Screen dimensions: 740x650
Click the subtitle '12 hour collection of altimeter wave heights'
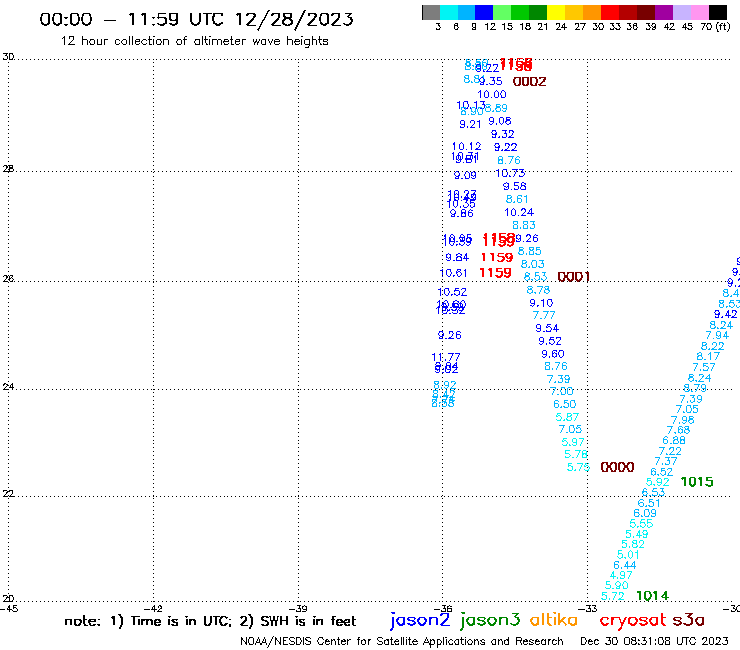tap(194, 41)
